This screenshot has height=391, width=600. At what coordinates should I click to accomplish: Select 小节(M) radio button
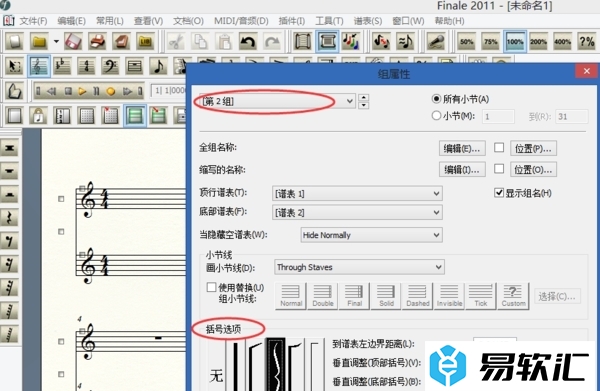coord(436,116)
